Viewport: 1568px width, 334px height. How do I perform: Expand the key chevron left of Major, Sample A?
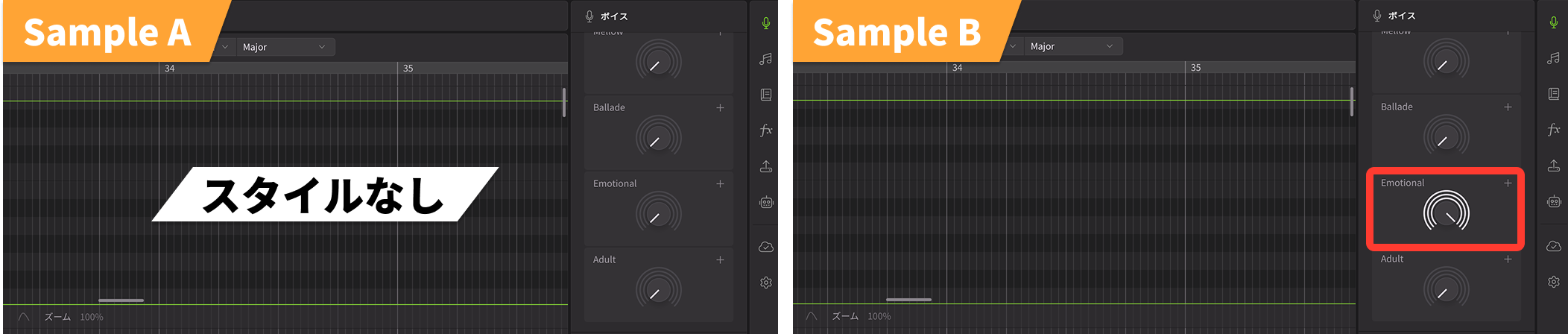click(225, 47)
